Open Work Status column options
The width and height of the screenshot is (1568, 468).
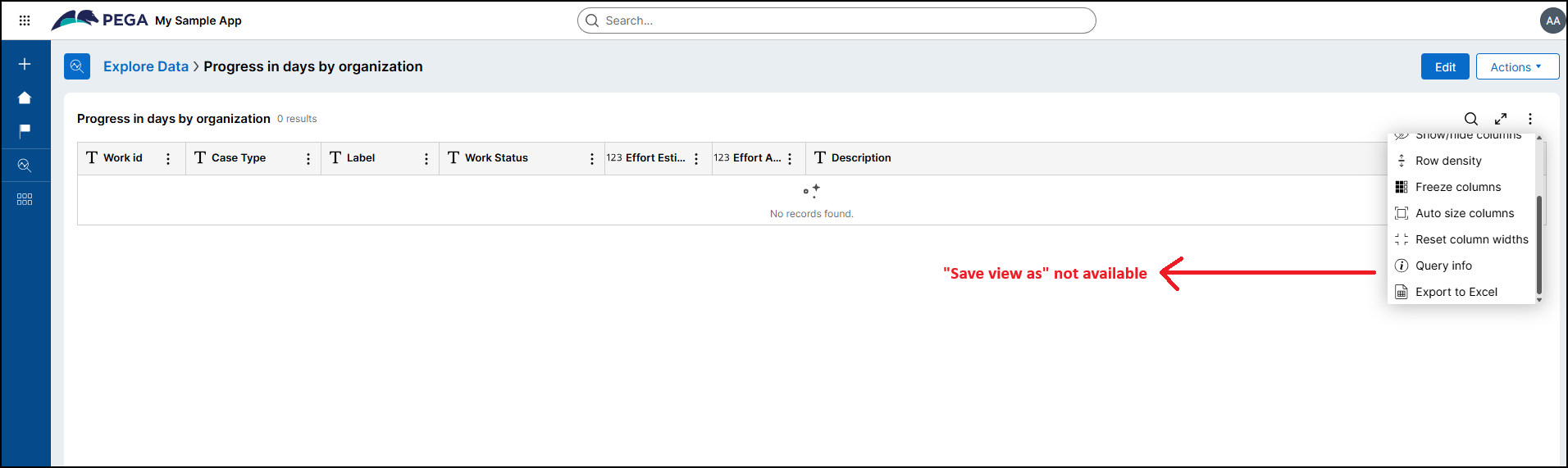tap(592, 159)
